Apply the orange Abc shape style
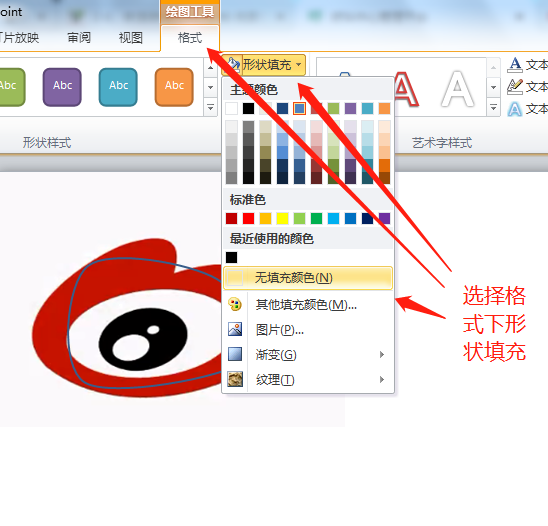The image size is (548, 526). pos(174,87)
